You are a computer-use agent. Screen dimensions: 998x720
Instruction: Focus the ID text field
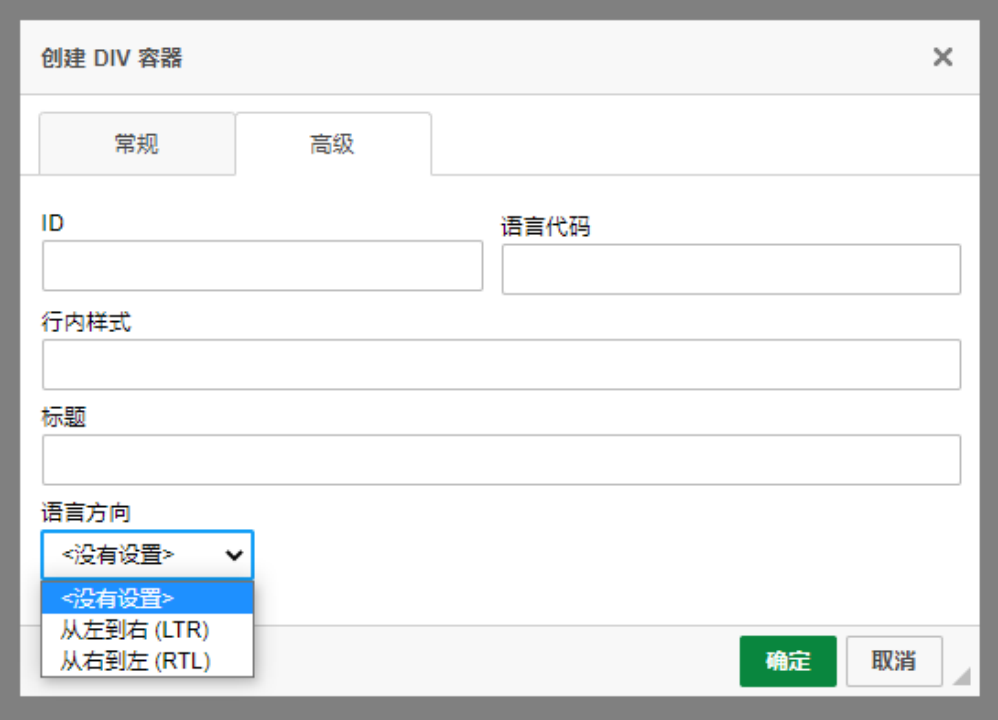262,266
